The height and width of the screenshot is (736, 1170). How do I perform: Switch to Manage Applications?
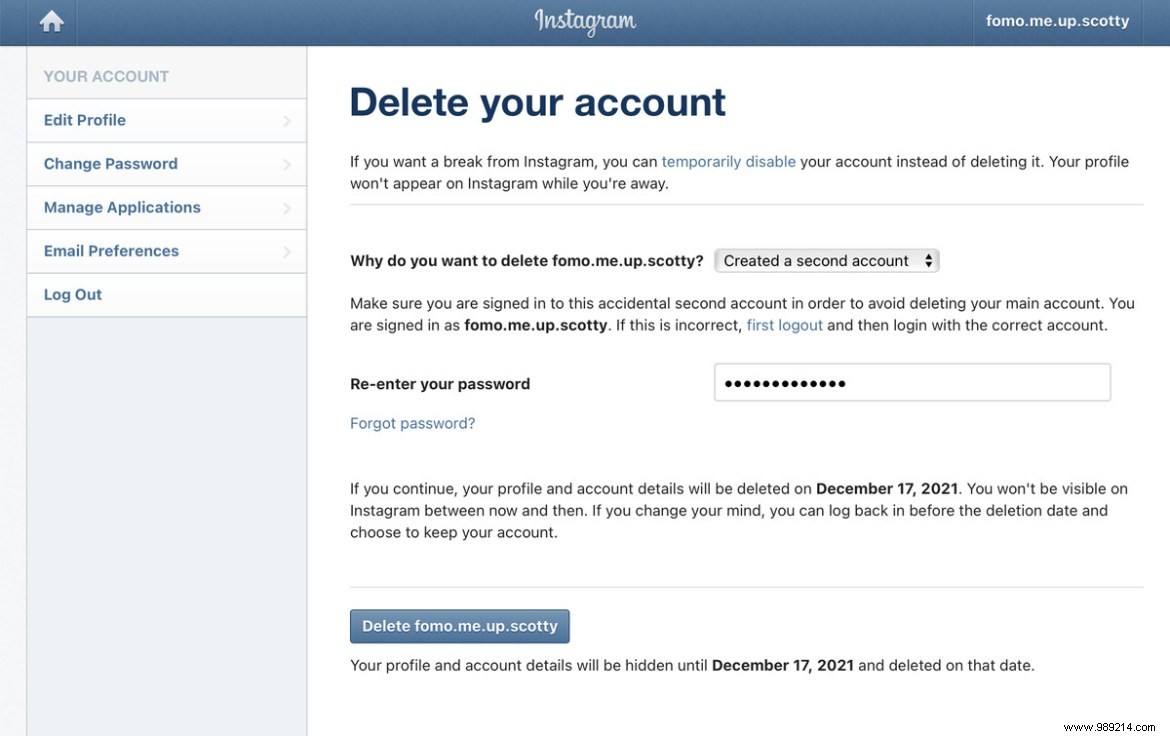point(121,207)
